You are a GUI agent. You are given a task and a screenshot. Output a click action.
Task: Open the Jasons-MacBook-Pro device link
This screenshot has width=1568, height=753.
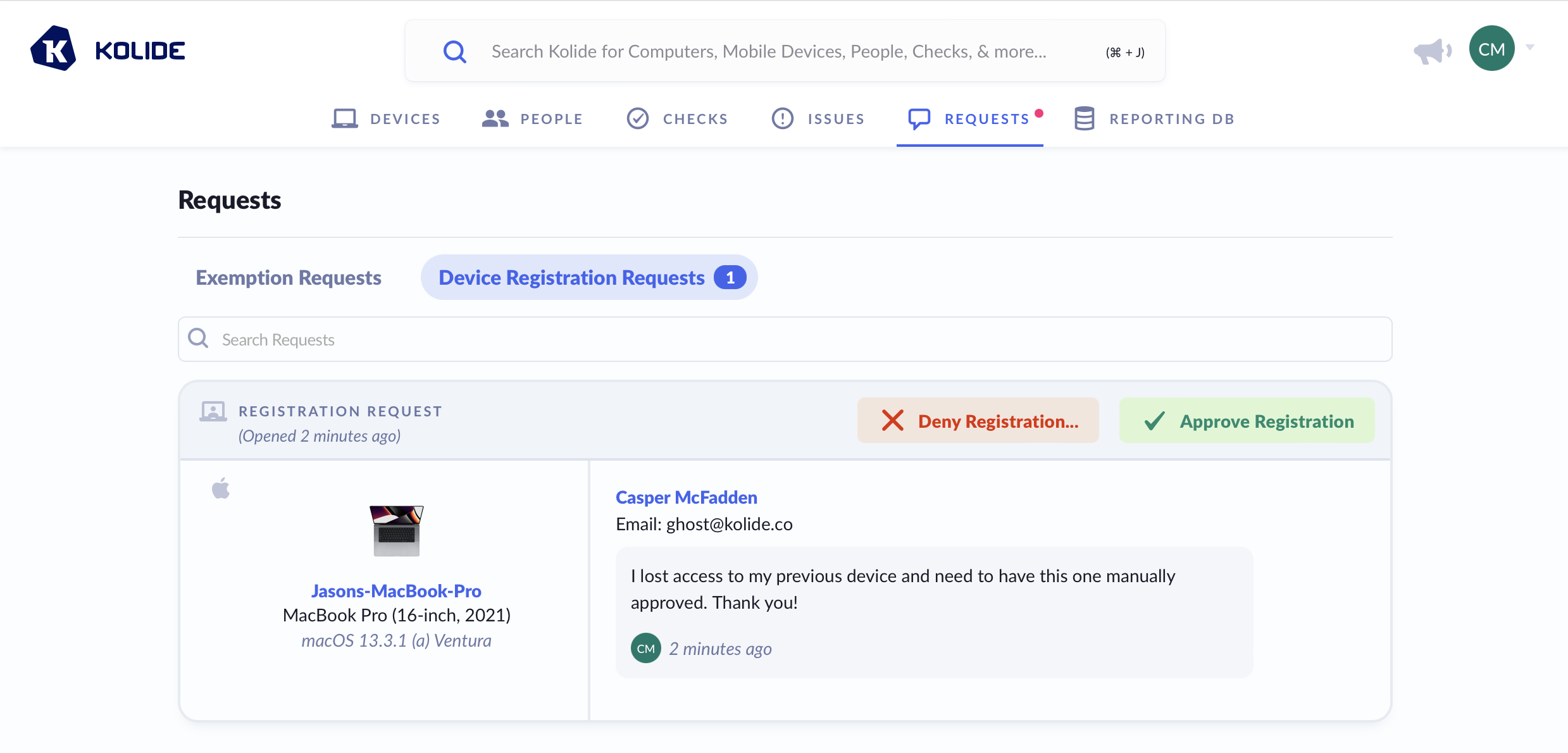click(396, 590)
